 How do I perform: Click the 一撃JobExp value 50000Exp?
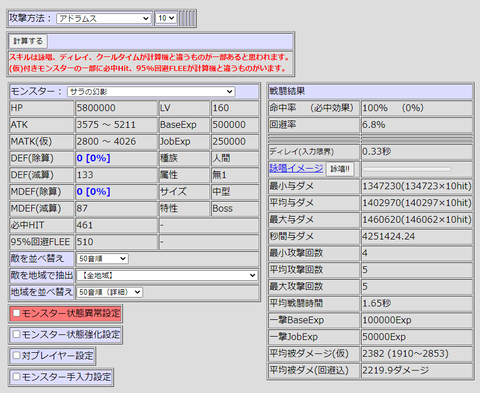tap(384, 337)
